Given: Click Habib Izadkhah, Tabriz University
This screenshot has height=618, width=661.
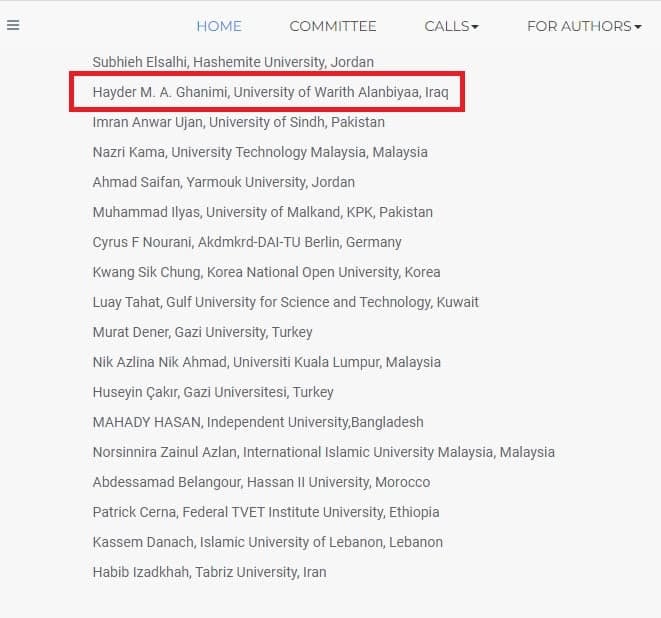Looking at the screenshot, I should [x=209, y=572].
